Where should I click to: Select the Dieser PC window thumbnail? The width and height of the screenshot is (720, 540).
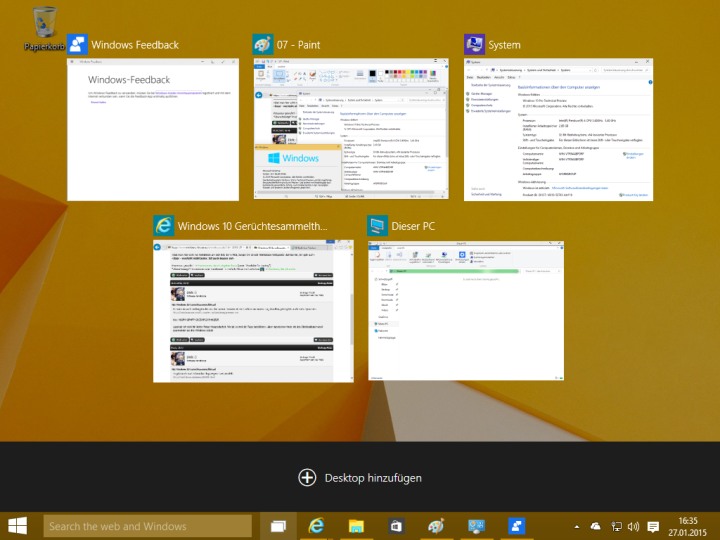coord(466,311)
